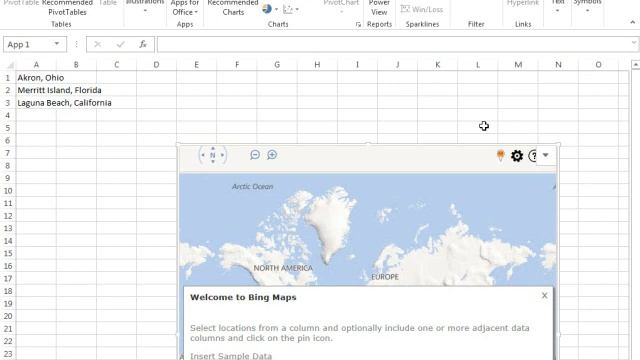Select column A header
The width and height of the screenshot is (640, 360).
pos(36,65)
